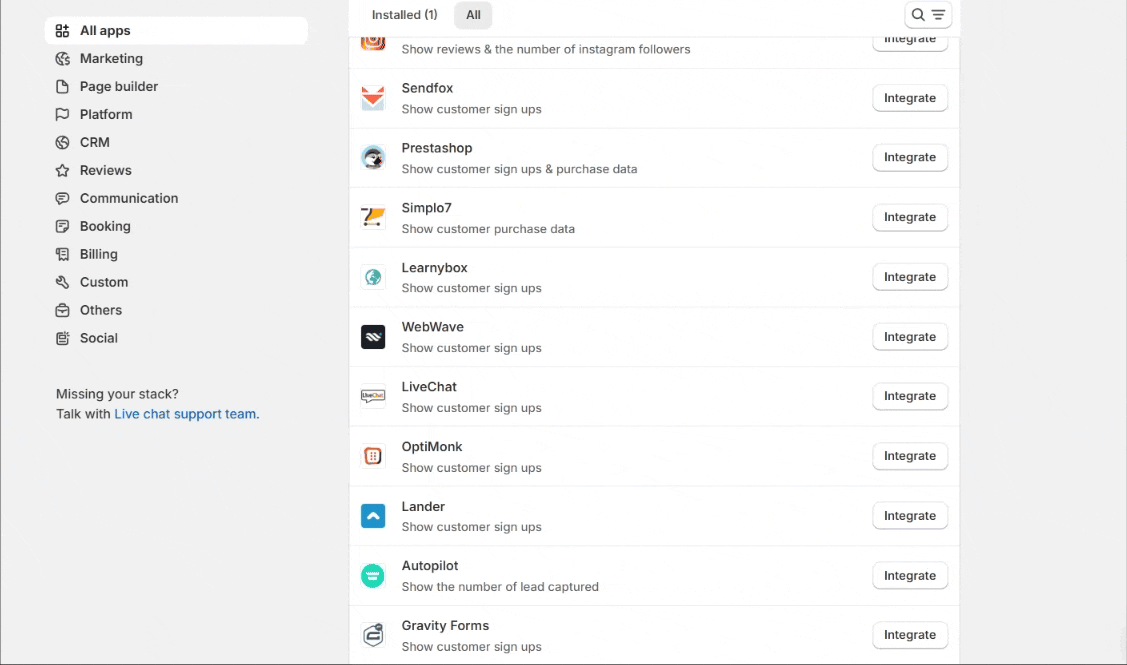Open the Live chat support team link
This screenshot has width=1127, height=665.
click(x=186, y=414)
